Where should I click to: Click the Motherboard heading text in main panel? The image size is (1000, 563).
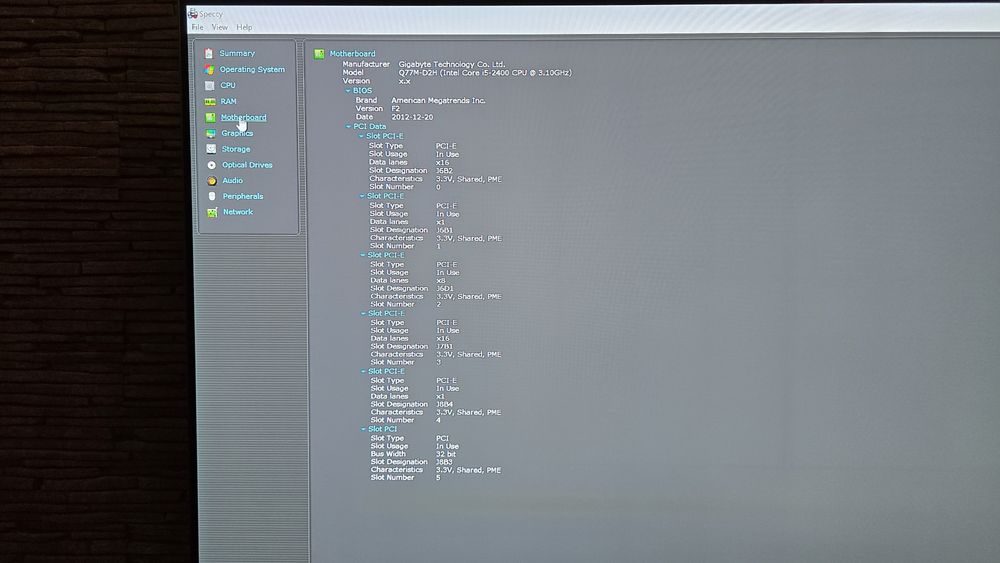(x=352, y=54)
